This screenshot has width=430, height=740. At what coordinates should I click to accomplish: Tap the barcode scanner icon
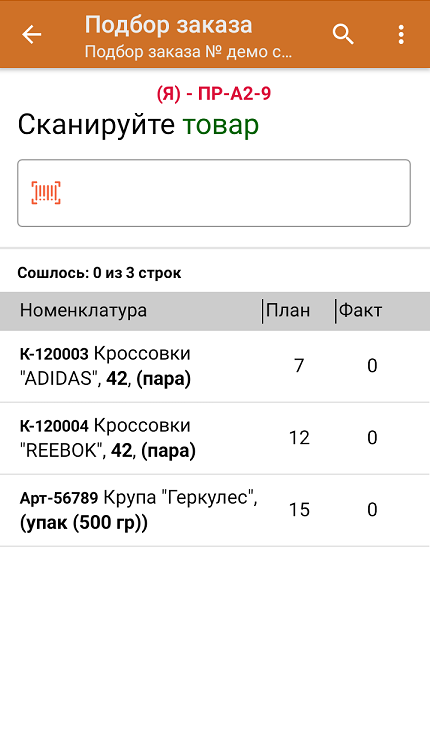[46, 193]
